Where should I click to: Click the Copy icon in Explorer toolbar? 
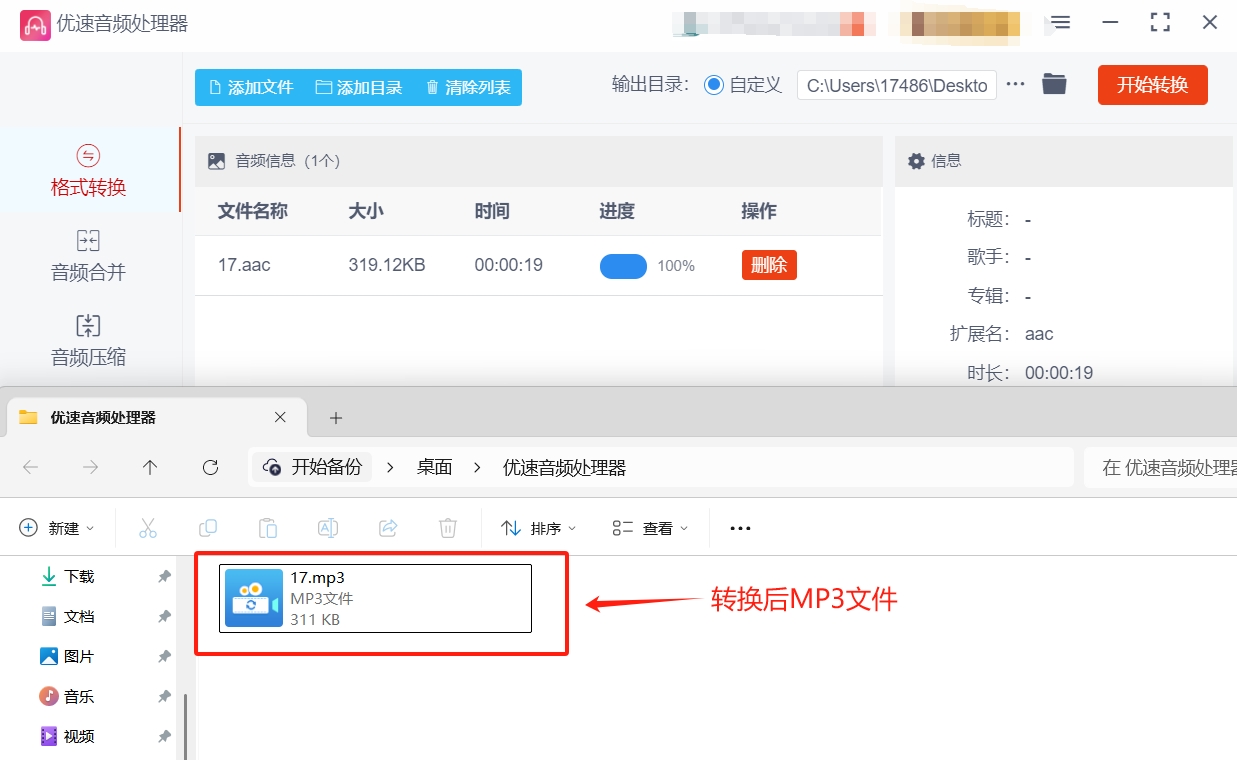click(x=208, y=528)
